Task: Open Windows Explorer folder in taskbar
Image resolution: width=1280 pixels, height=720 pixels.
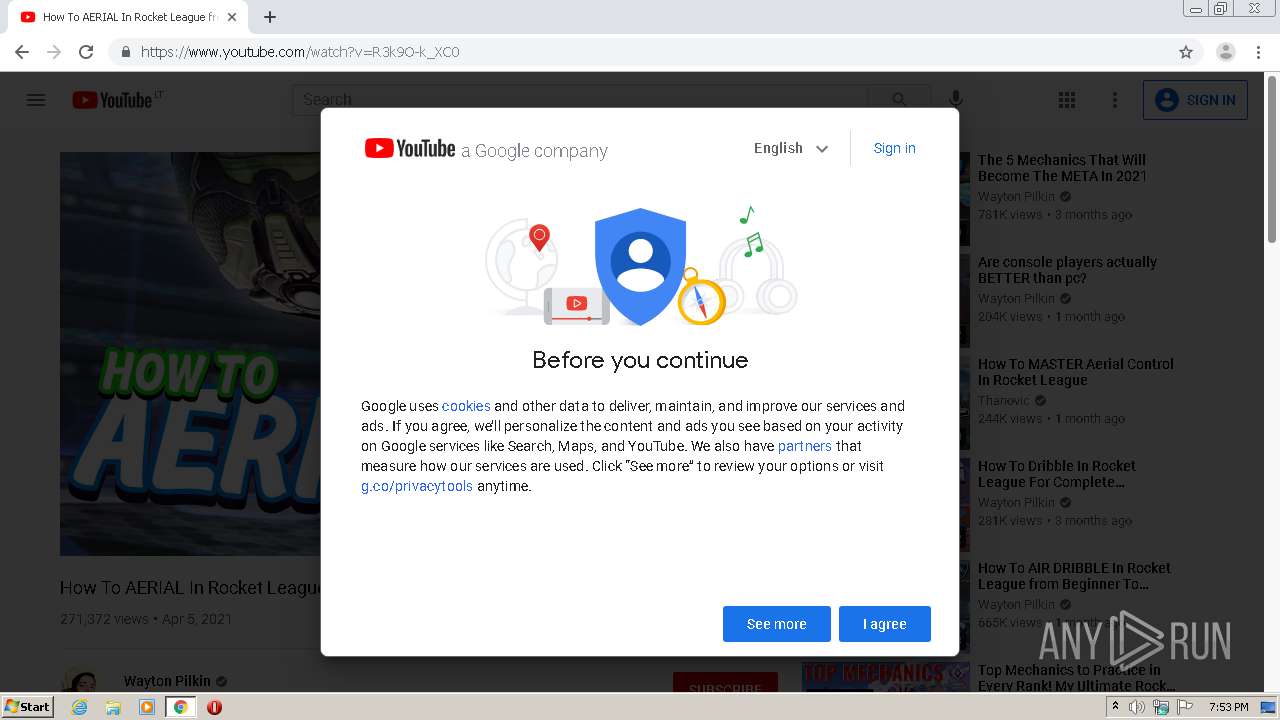Action: [113, 707]
